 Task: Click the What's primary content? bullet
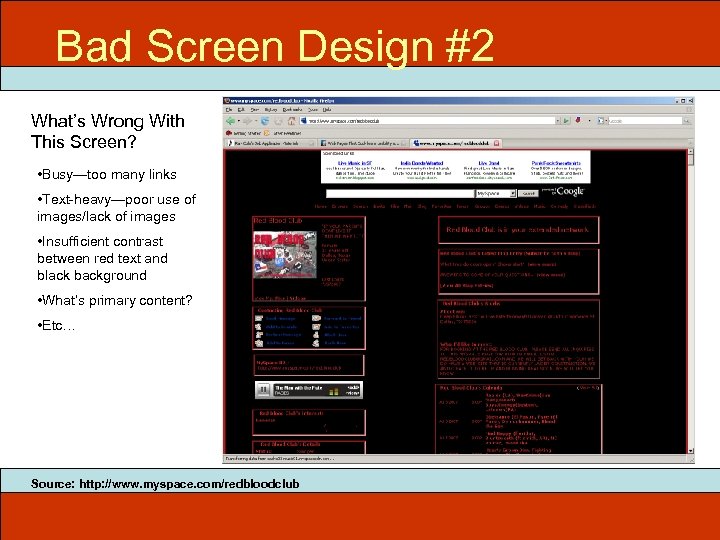pyautogui.click(x=115, y=300)
